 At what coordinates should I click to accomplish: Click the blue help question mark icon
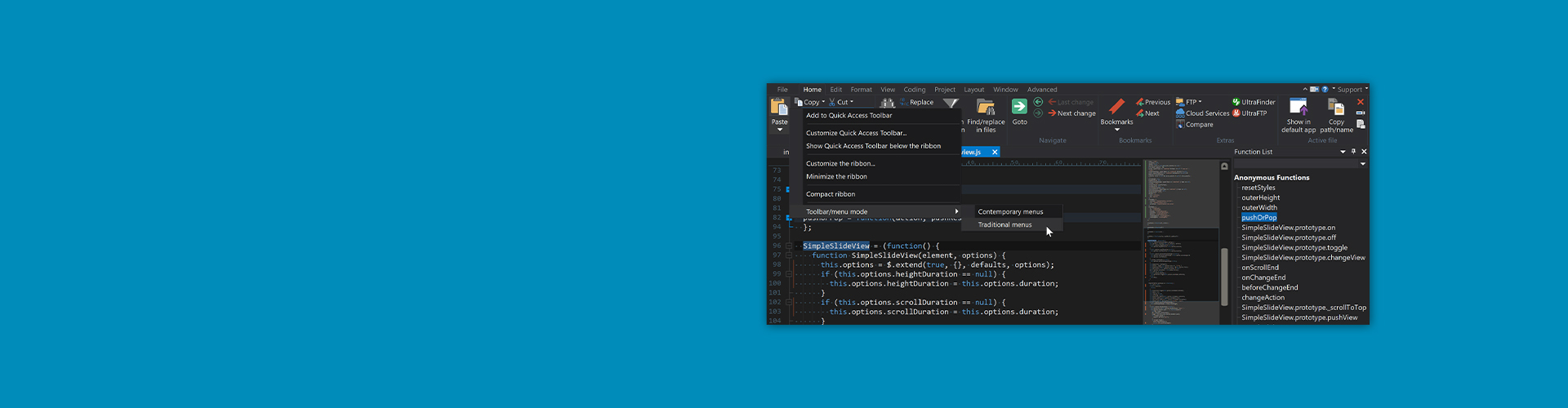tap(1325, 89)
